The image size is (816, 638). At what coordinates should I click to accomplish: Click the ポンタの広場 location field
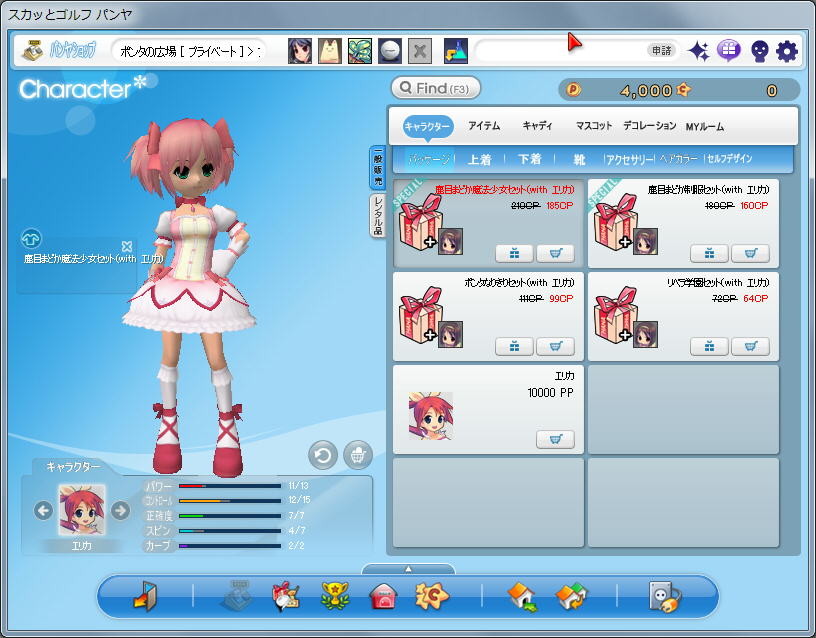click(x=189, y=52)
